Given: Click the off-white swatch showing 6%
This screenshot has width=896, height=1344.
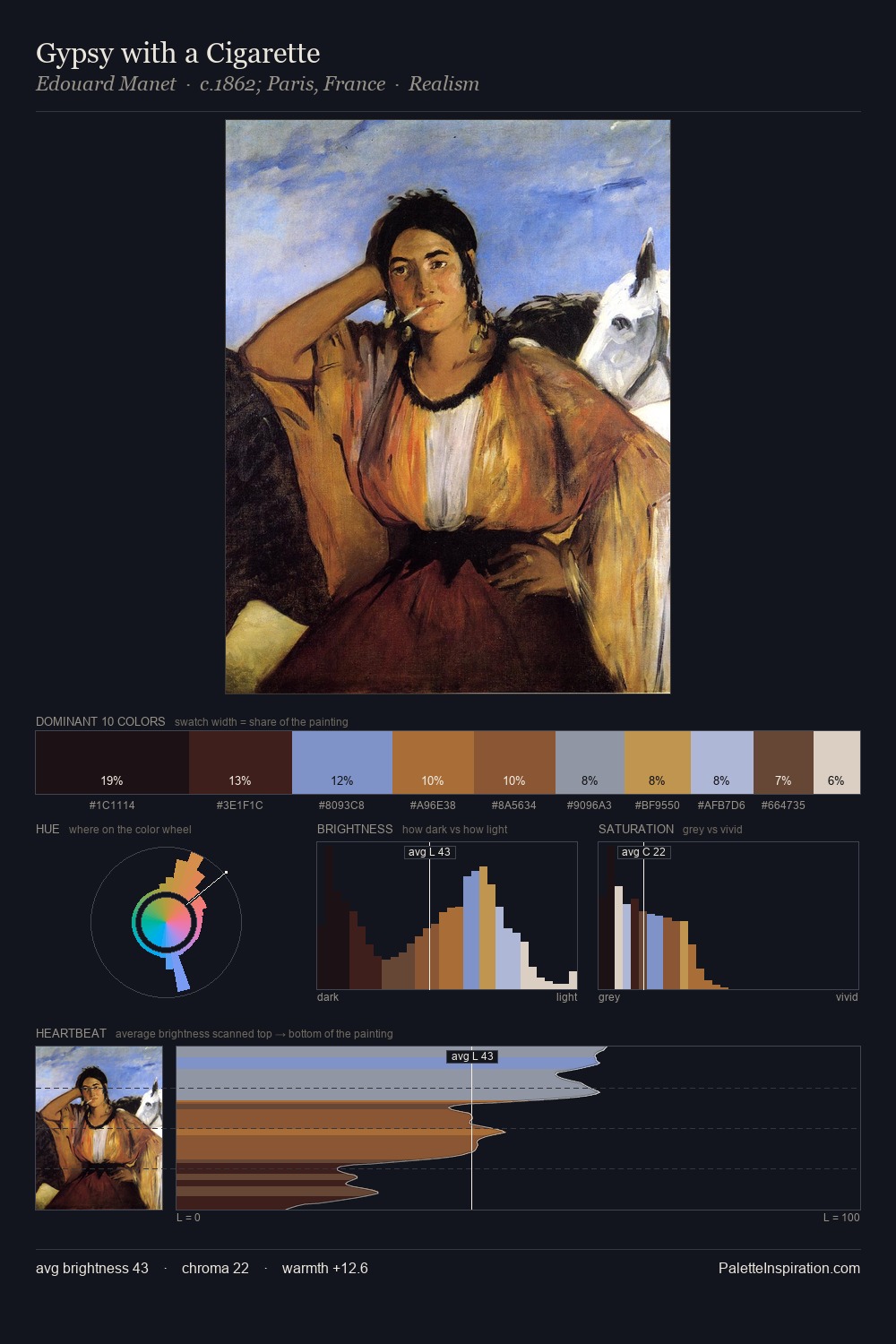Looking at the screenshot, I should [x=837, y=762].
